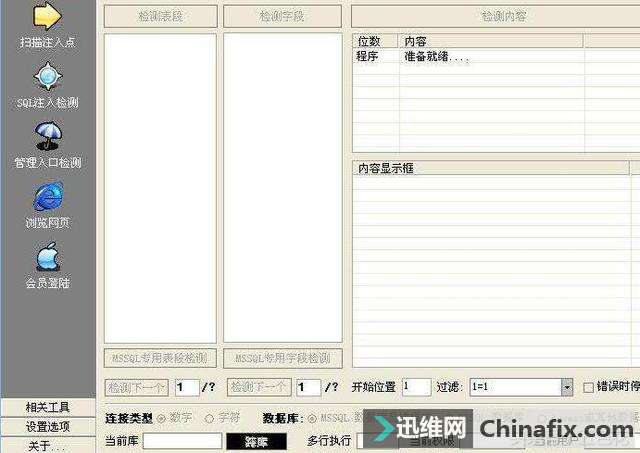Click the 检测表段 button
640x453 pixels.
[x=160, y=17]
